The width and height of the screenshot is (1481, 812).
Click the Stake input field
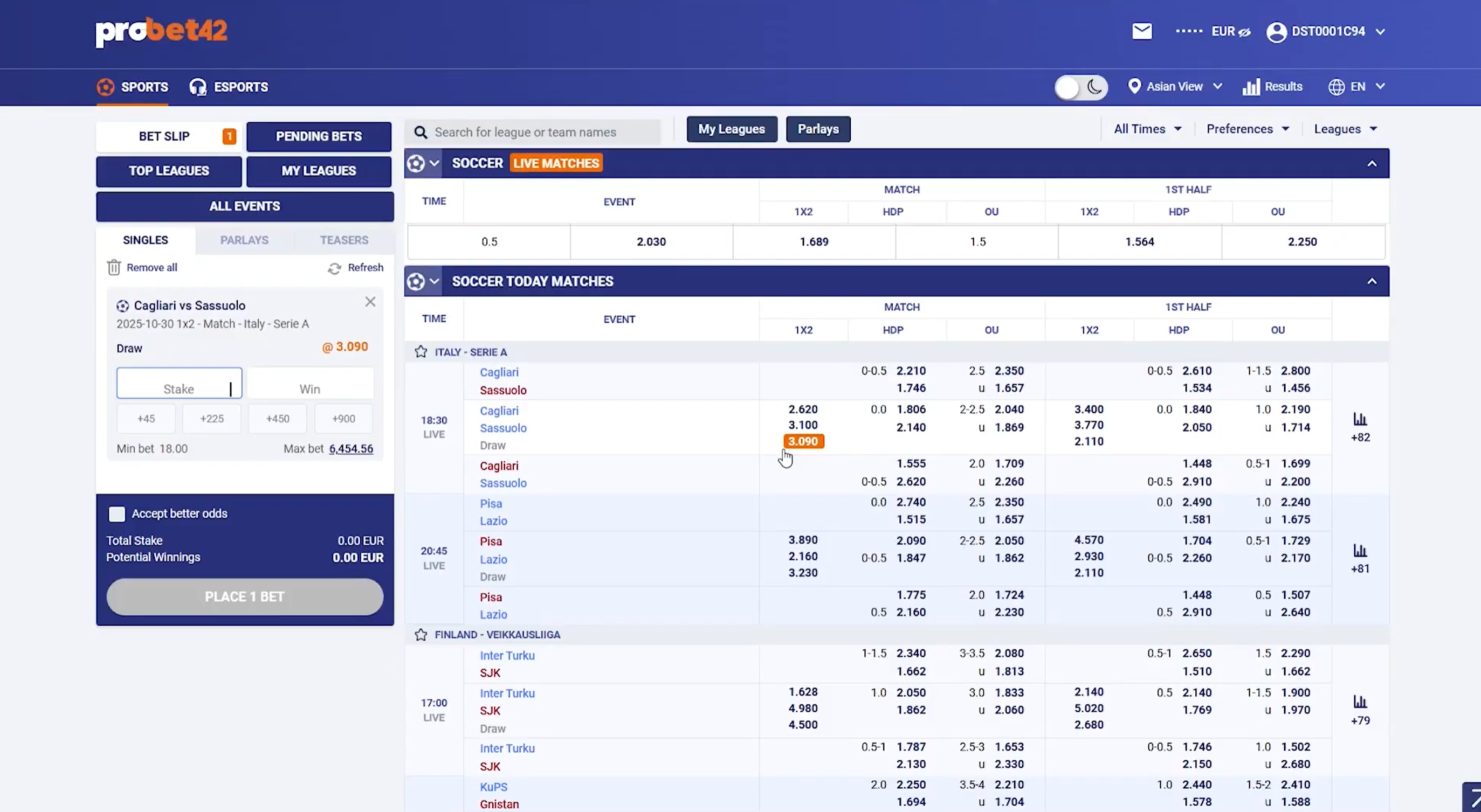179,383
